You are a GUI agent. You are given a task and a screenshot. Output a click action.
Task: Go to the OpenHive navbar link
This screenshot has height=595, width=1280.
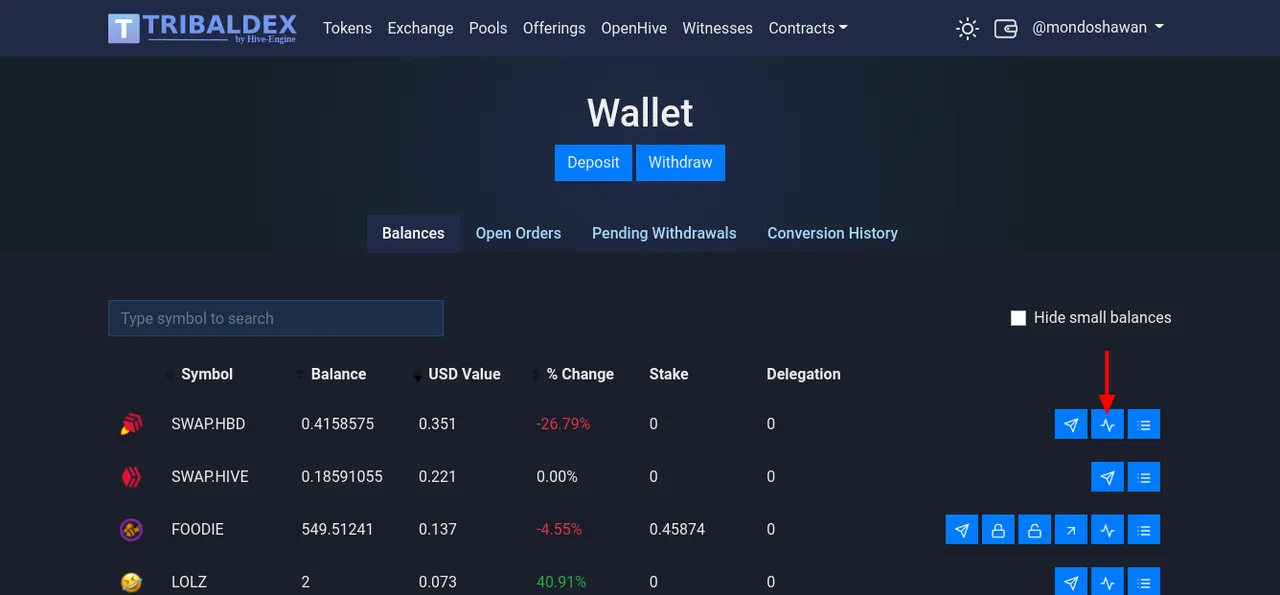pyautogui.click(x=634, y=28)
